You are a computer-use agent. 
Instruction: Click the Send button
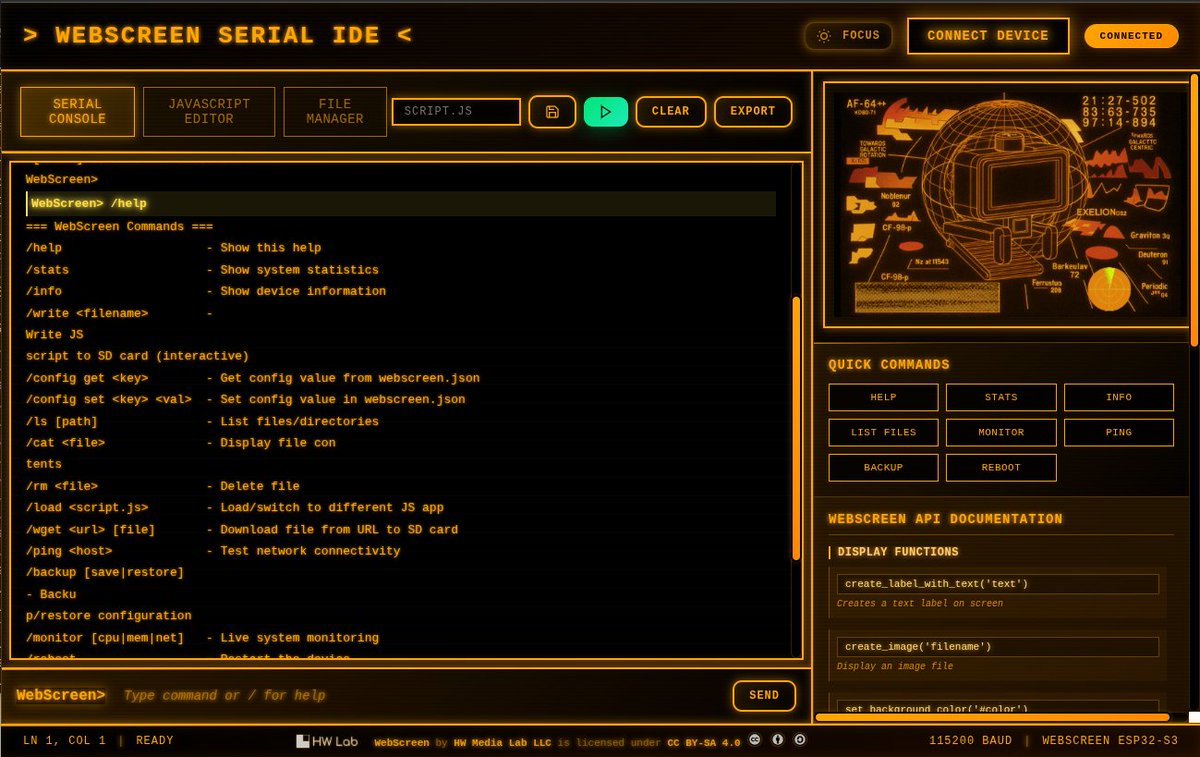coord(764,695)
